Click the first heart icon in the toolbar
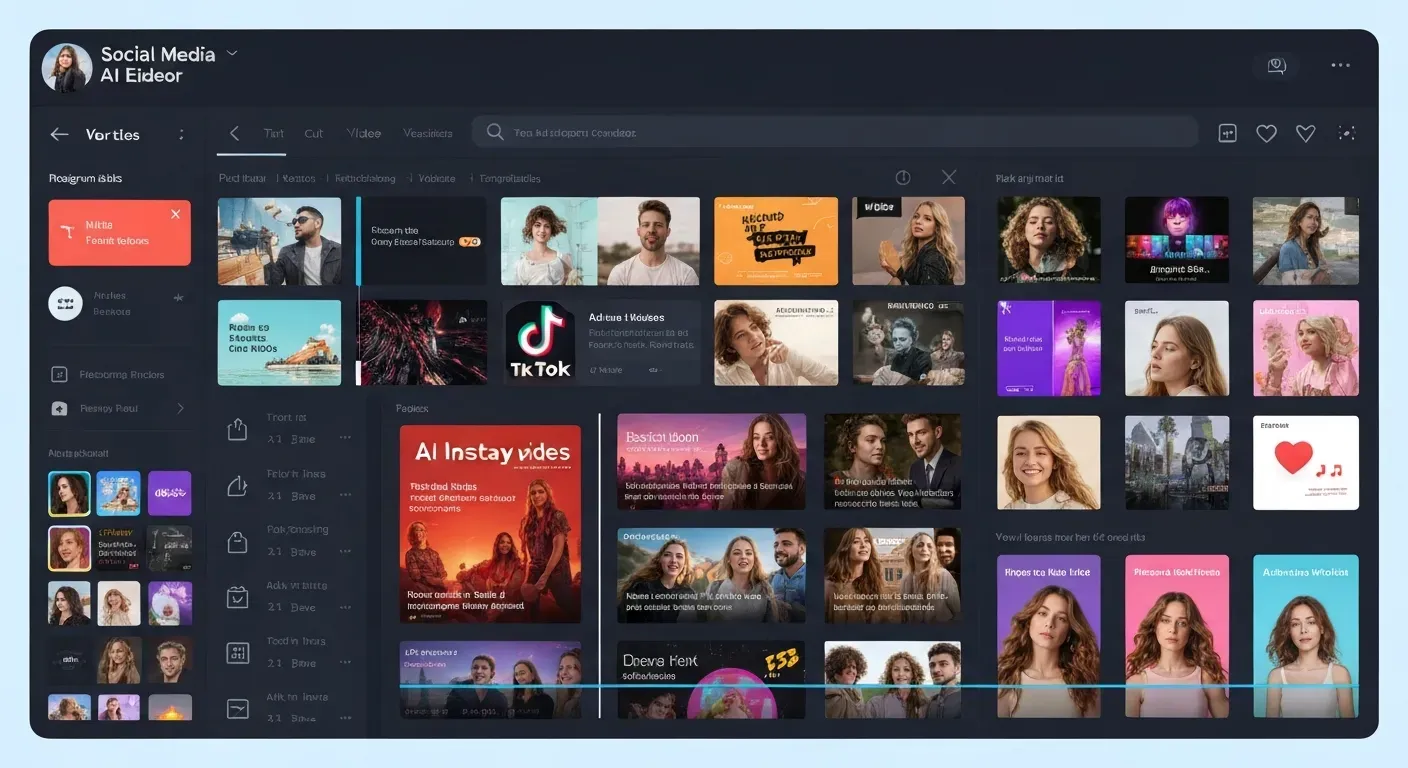Image resolution: width=1408 pixels, height=768 pixels. (x=1266, y=132)
